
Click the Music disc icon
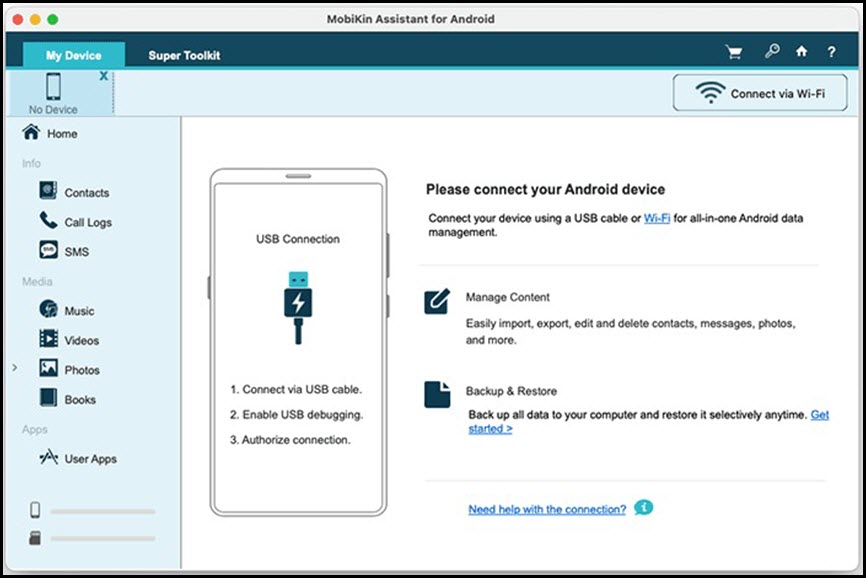(48, 309)
